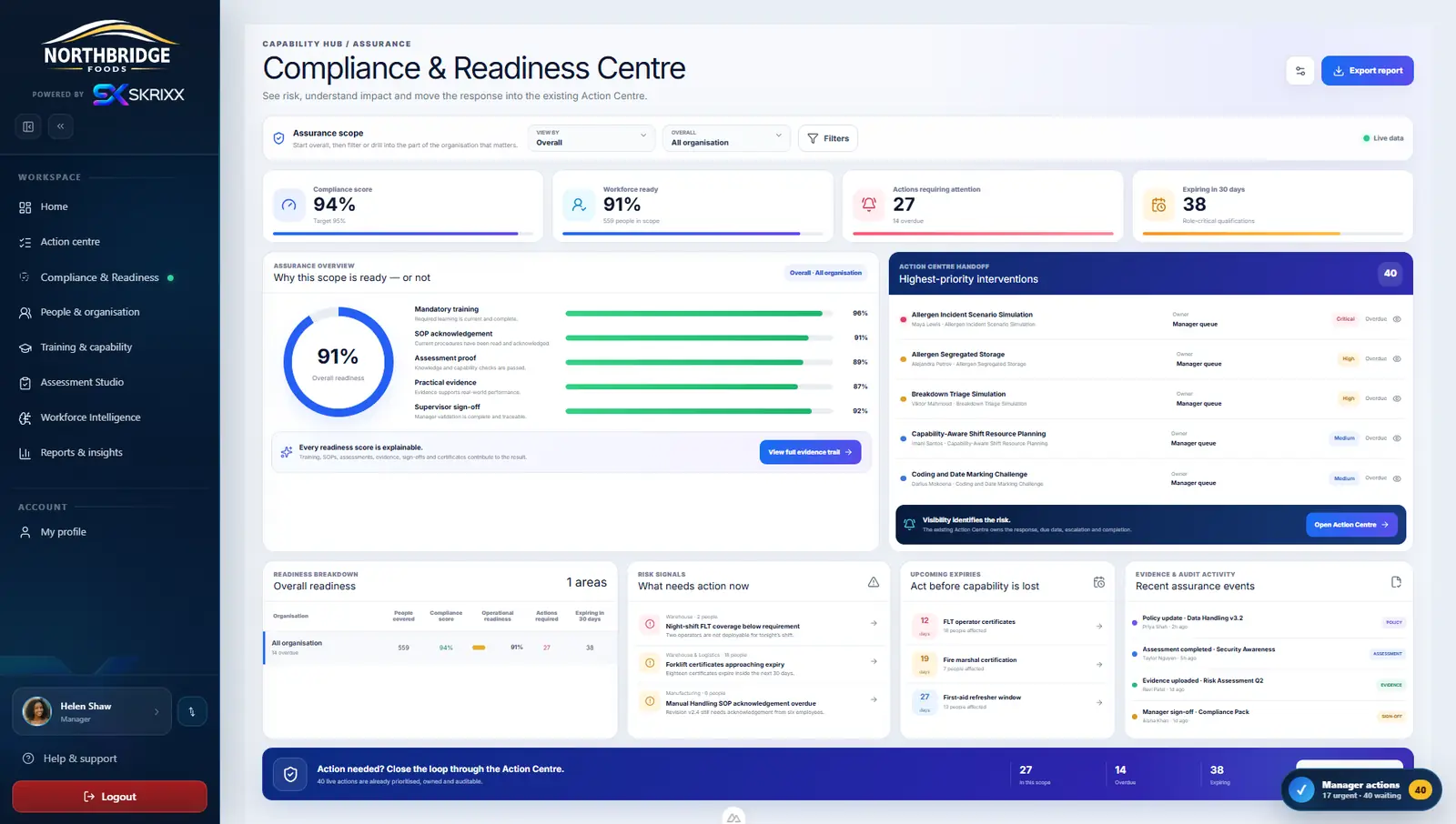
Task: Click the red Logout button
Action: (x=109, y=797)
